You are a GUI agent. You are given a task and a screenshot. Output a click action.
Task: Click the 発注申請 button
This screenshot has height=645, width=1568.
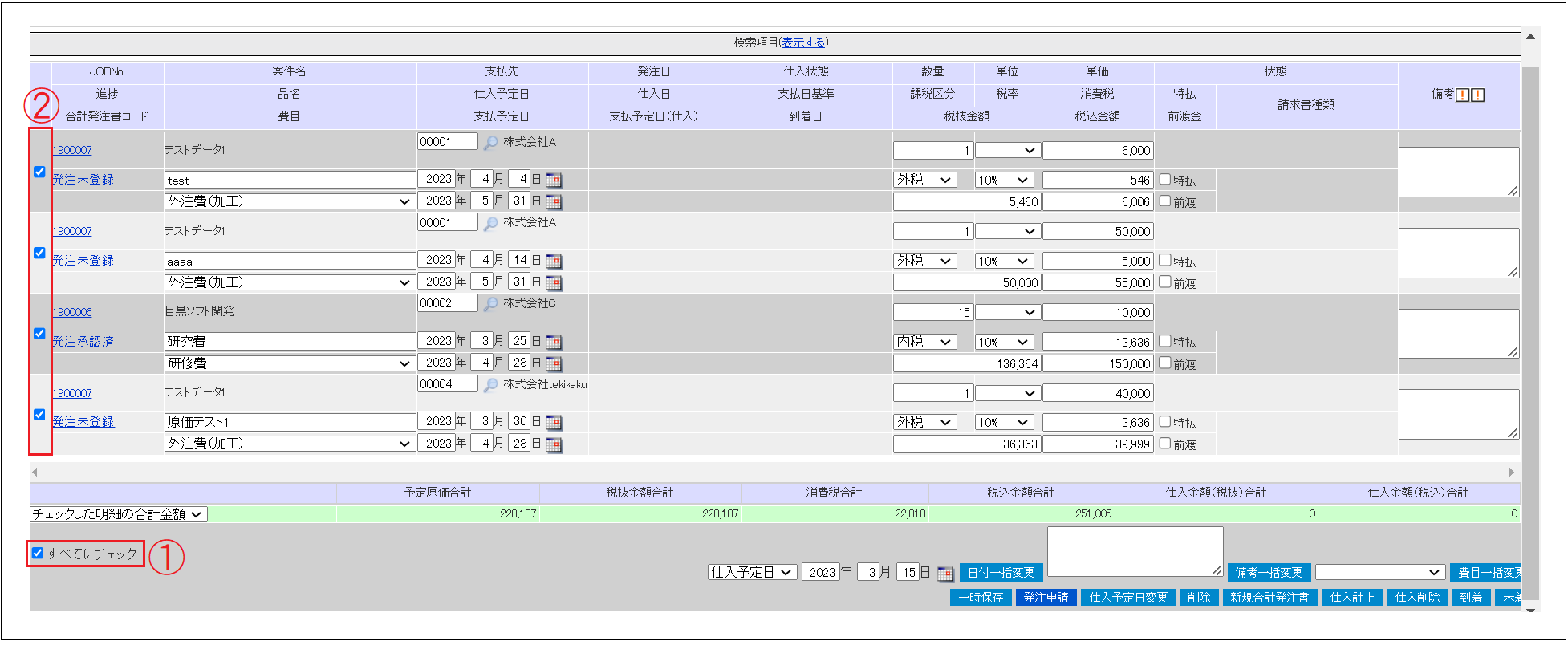click(x=1046, y=598)
